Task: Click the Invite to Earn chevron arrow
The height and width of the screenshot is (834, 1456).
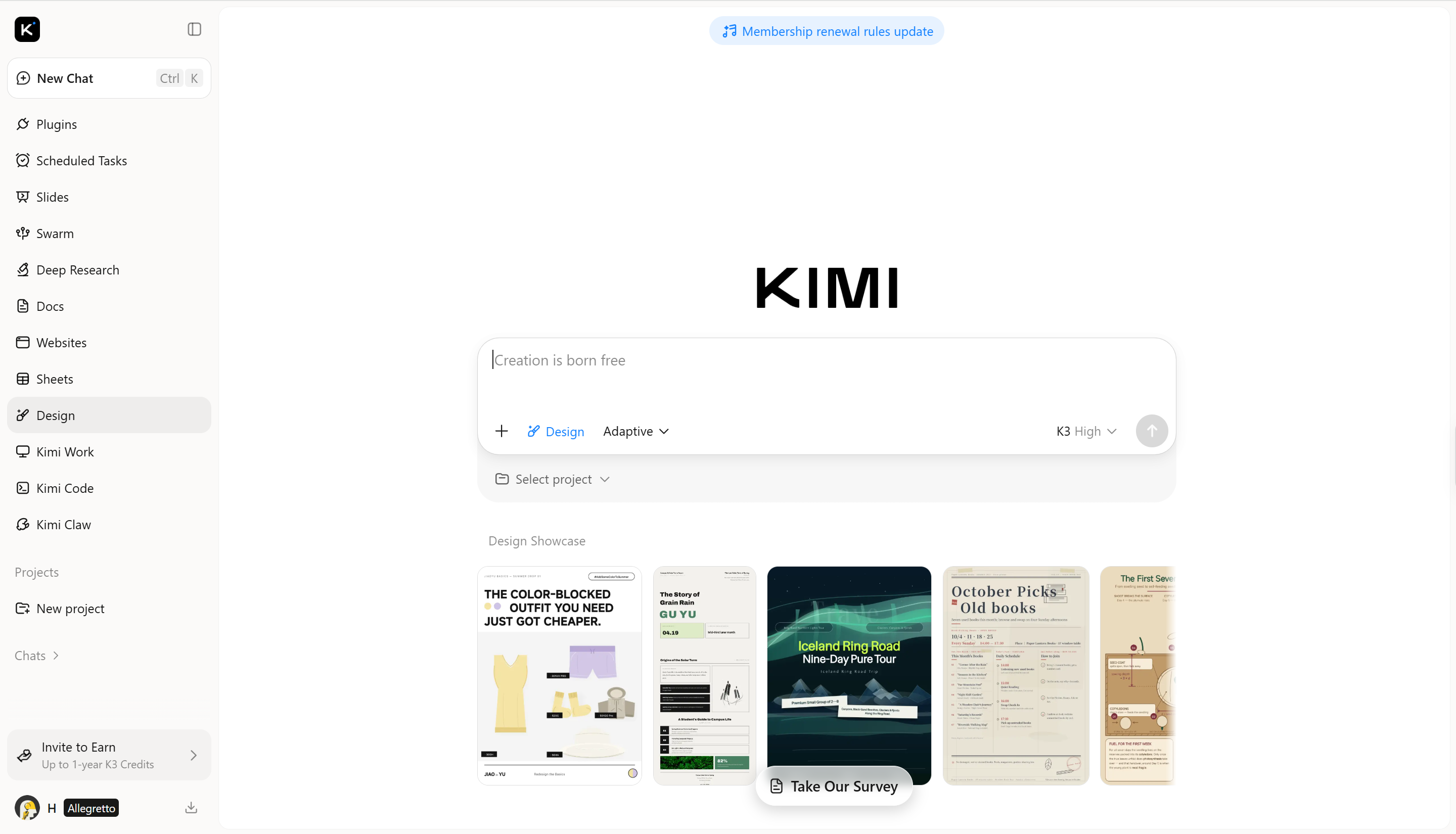Action: click(x=194, y=755)
